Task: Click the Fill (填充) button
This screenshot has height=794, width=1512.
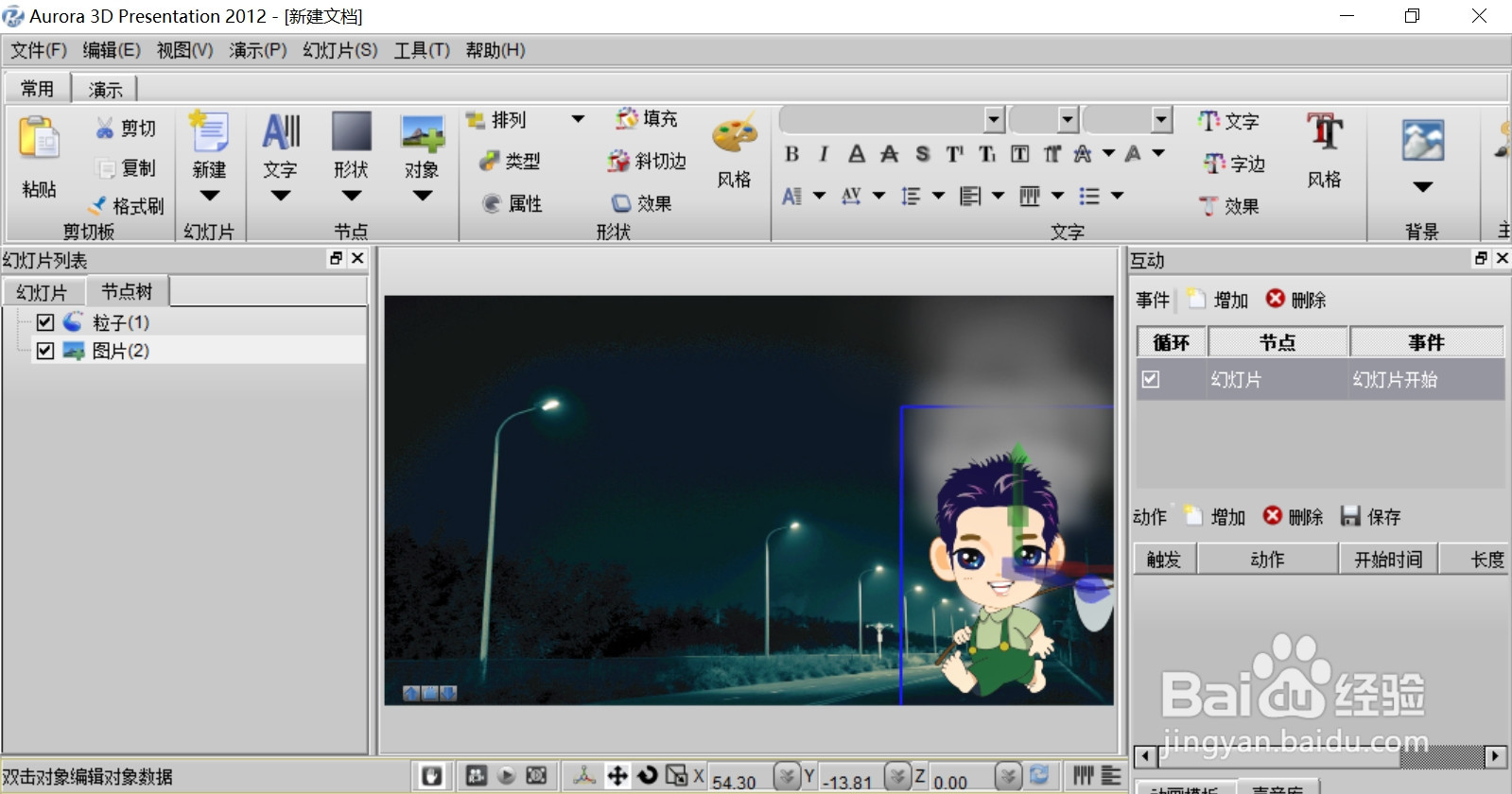Action: pyautogui.click(x=647, y=118)
